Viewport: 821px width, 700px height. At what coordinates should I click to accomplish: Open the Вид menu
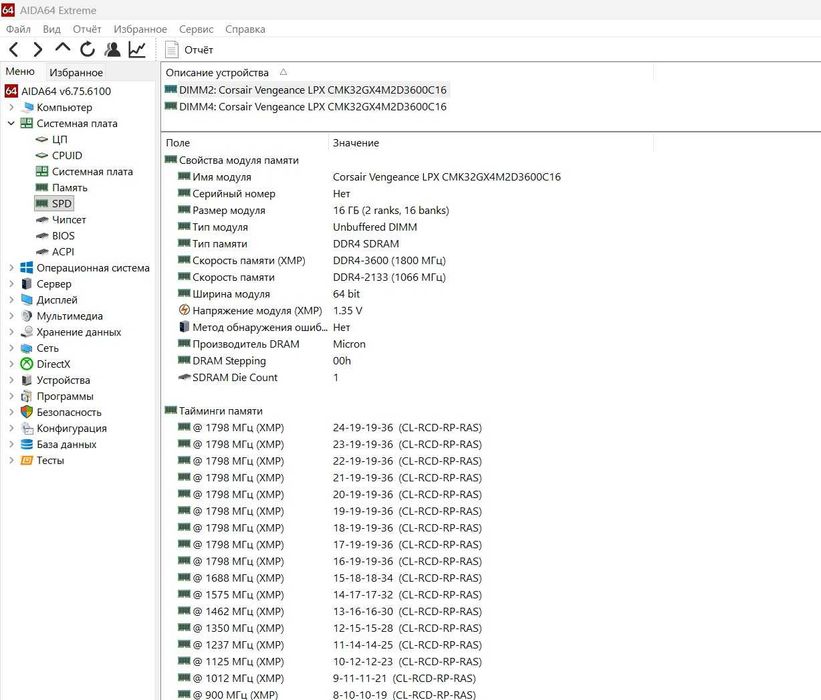pos(51,29)
